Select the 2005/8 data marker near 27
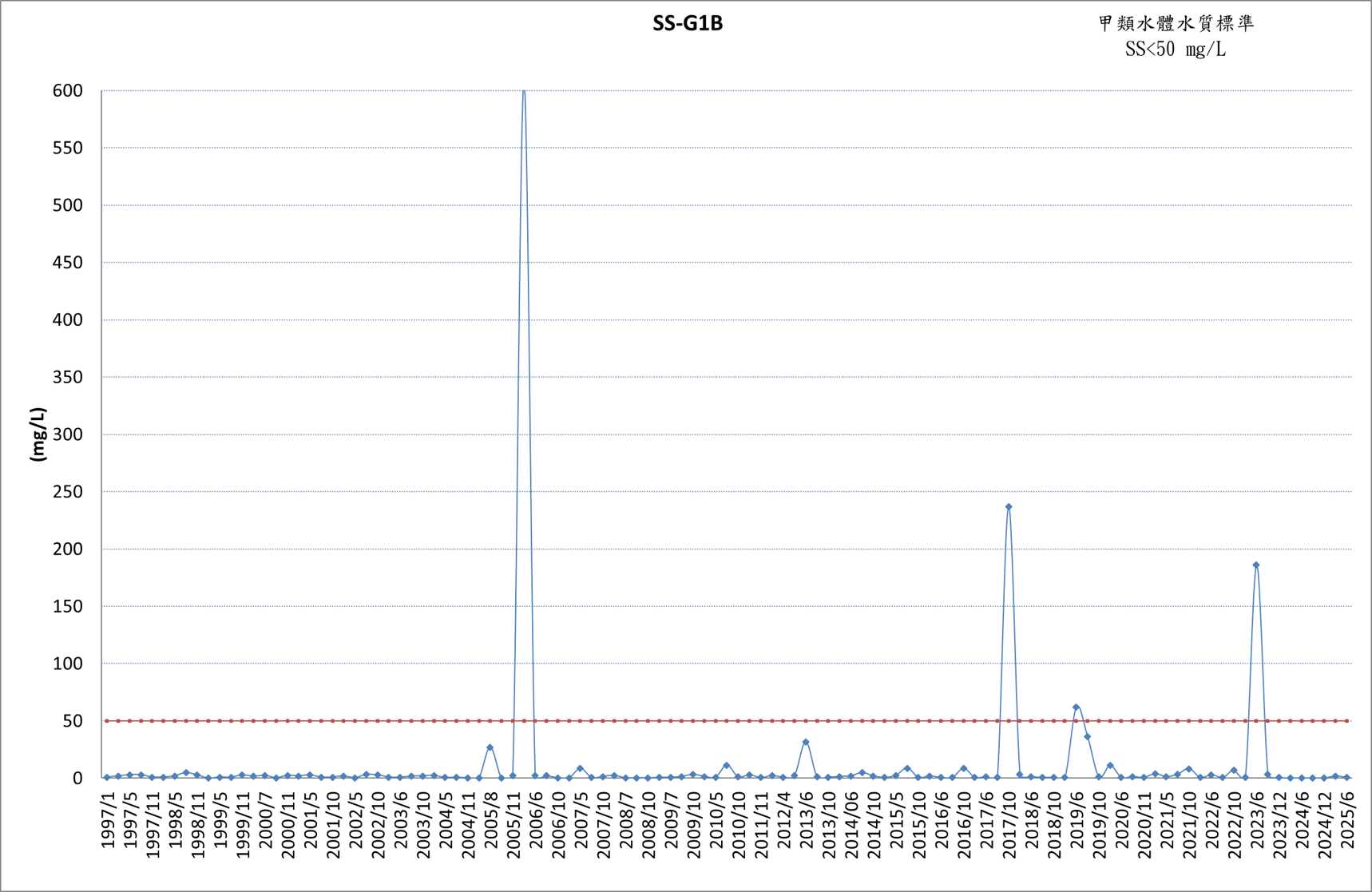This screenshot has width=1372, height=892. pos(490,747)
